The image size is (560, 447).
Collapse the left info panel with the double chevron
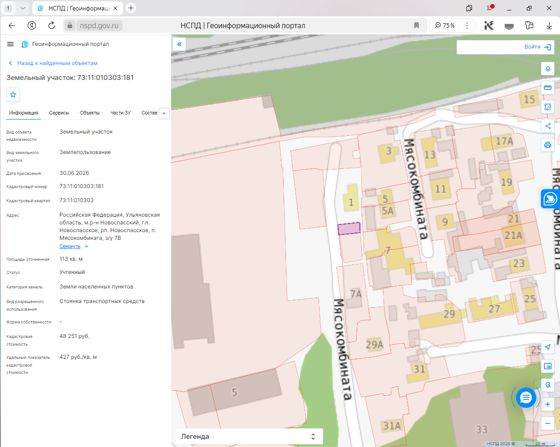179,44
